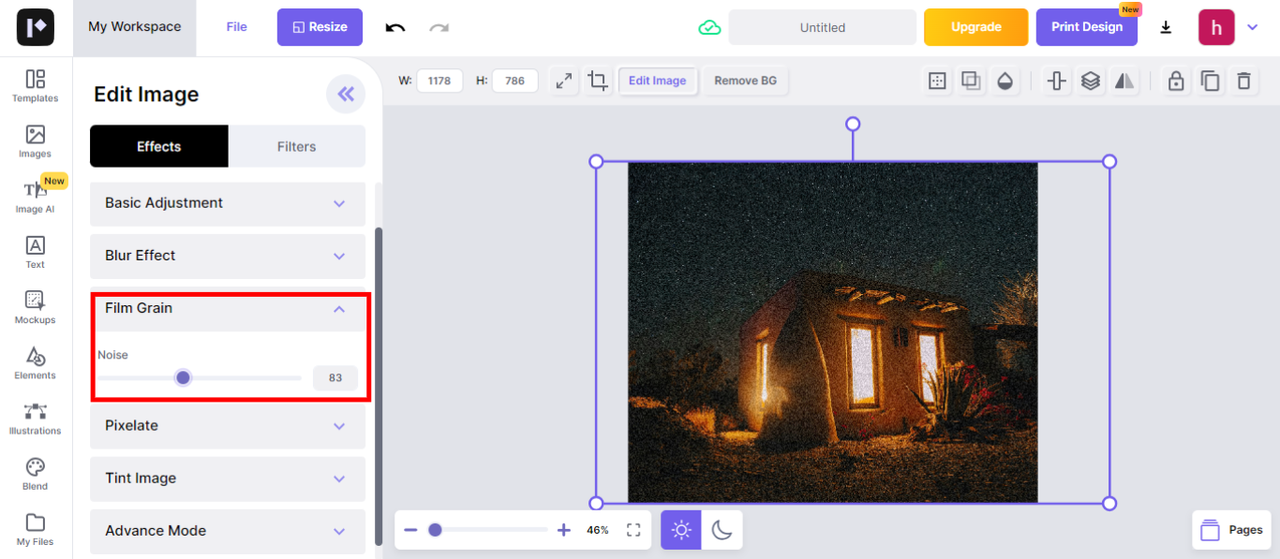Select the house photo on canvas
The height and width of the screenshot is (559, 1280).
tap(832, 332)
